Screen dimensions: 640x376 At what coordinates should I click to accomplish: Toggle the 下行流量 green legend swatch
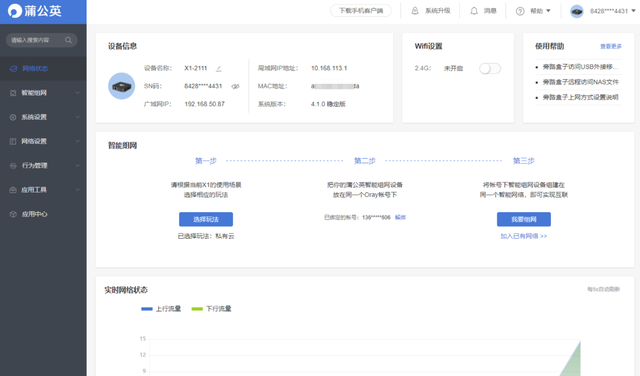coord(197,309)
